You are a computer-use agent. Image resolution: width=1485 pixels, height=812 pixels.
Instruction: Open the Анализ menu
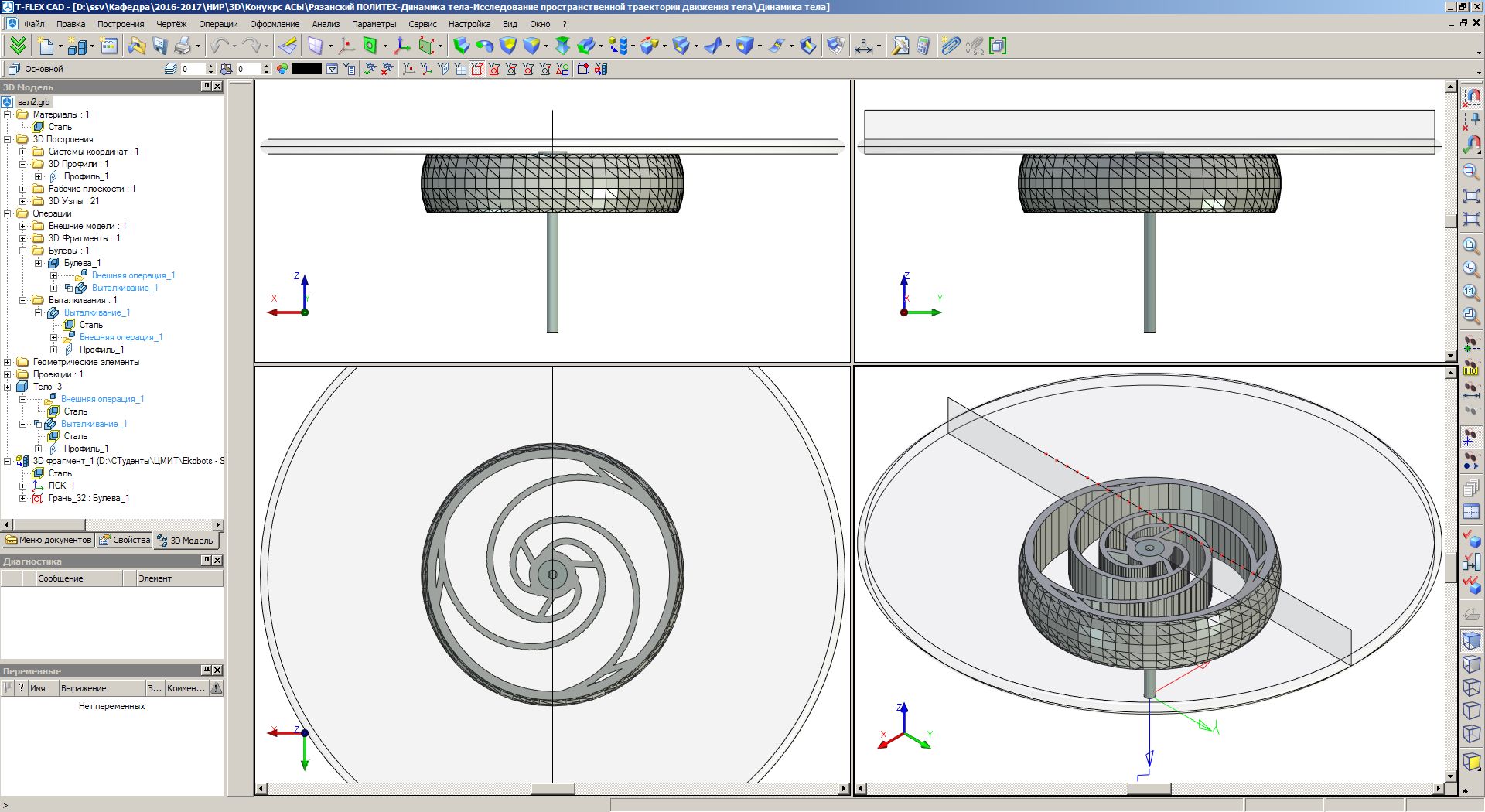326,24
